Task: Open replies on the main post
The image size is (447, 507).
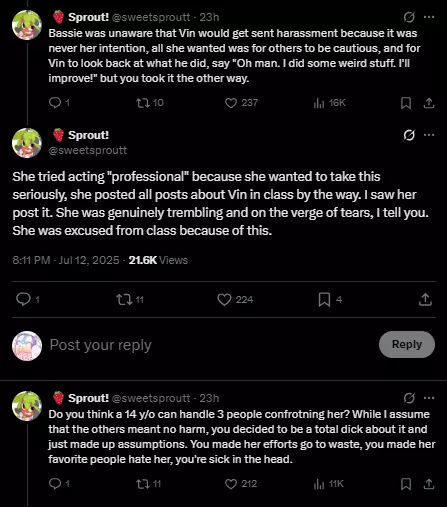Action: pyautogui.click(x=23, y=299)
